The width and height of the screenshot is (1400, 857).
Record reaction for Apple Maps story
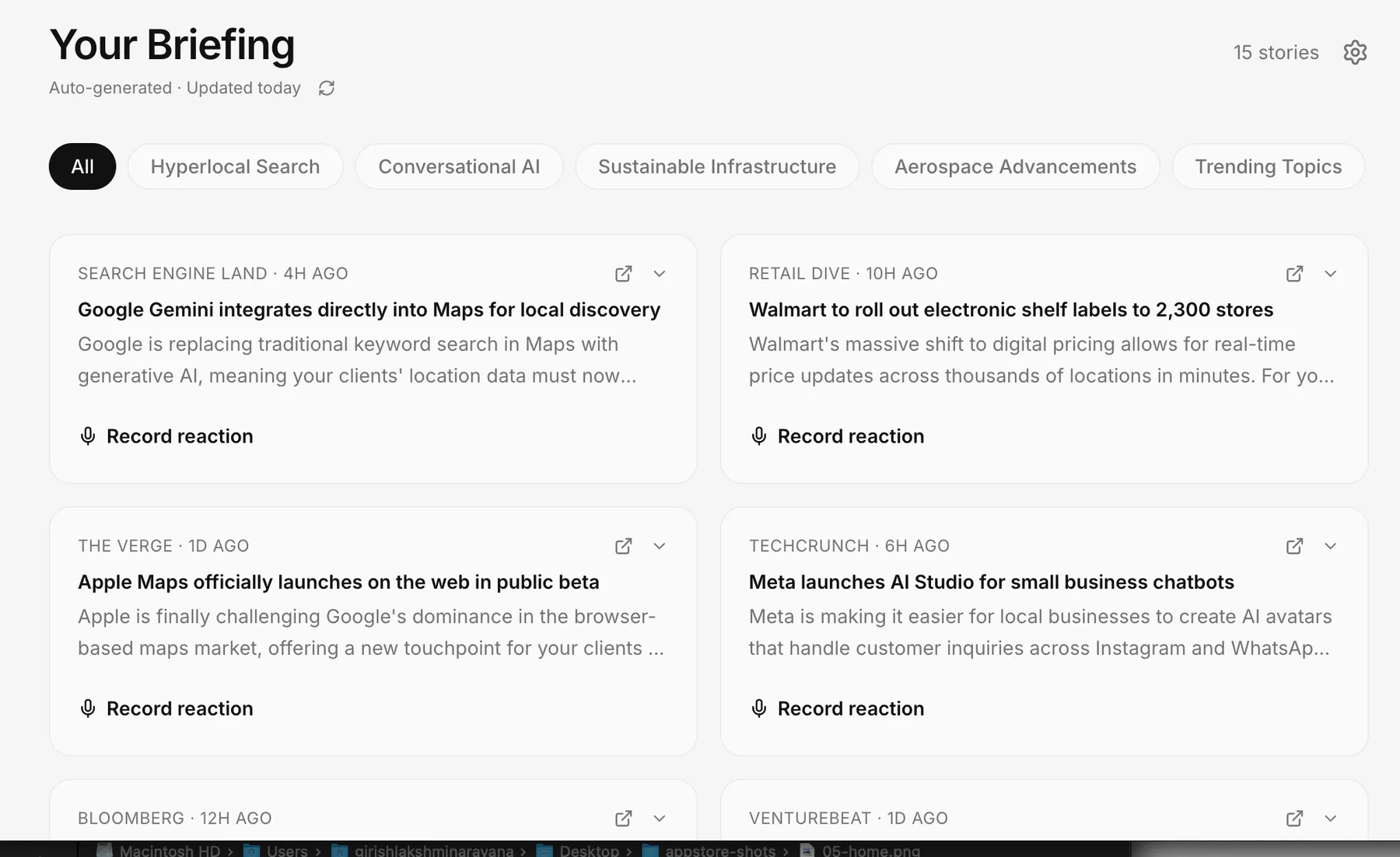tap(166, 708)
